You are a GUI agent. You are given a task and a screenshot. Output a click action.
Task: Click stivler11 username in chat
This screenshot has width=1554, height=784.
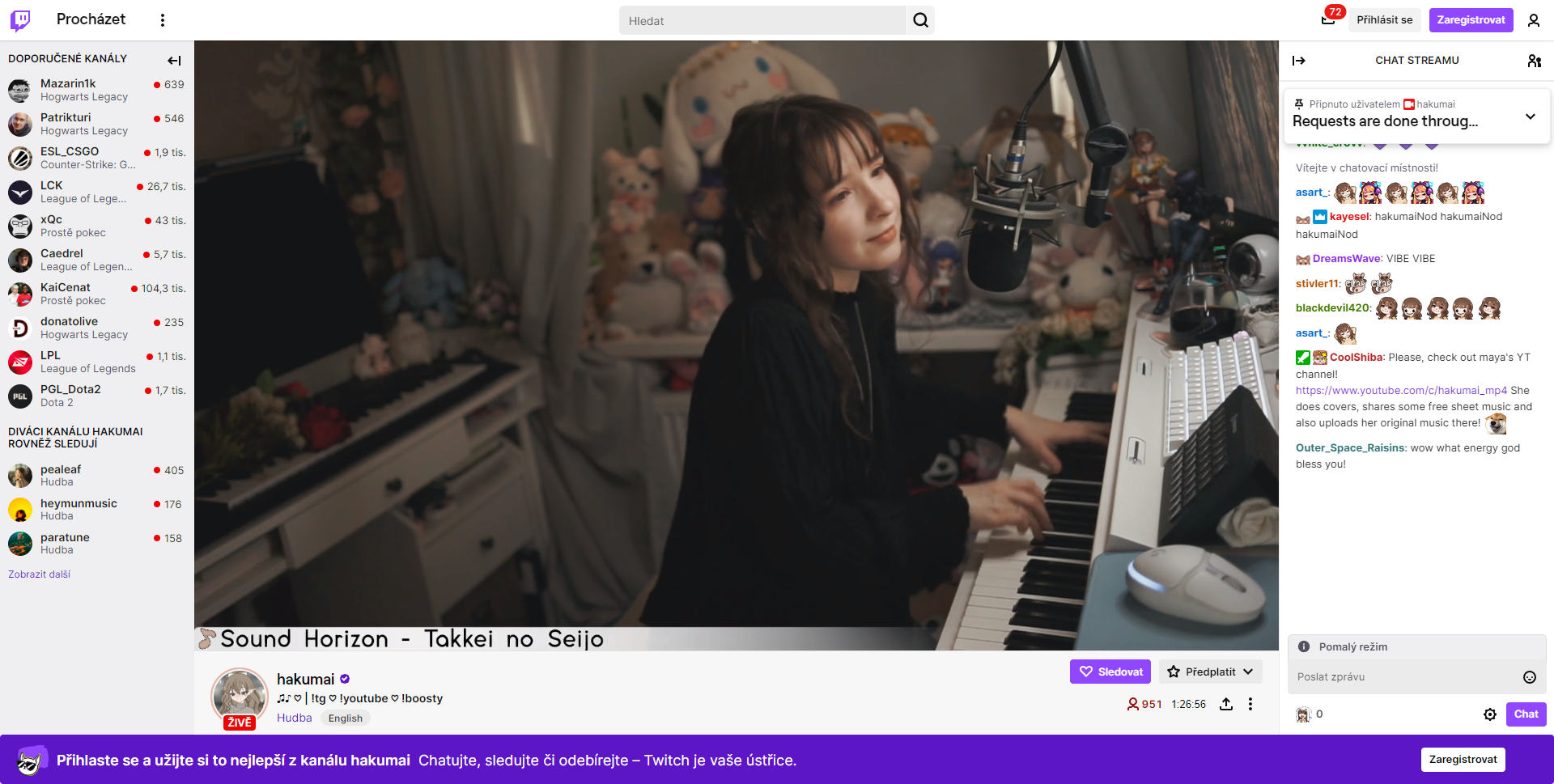tap(1317, 284)
